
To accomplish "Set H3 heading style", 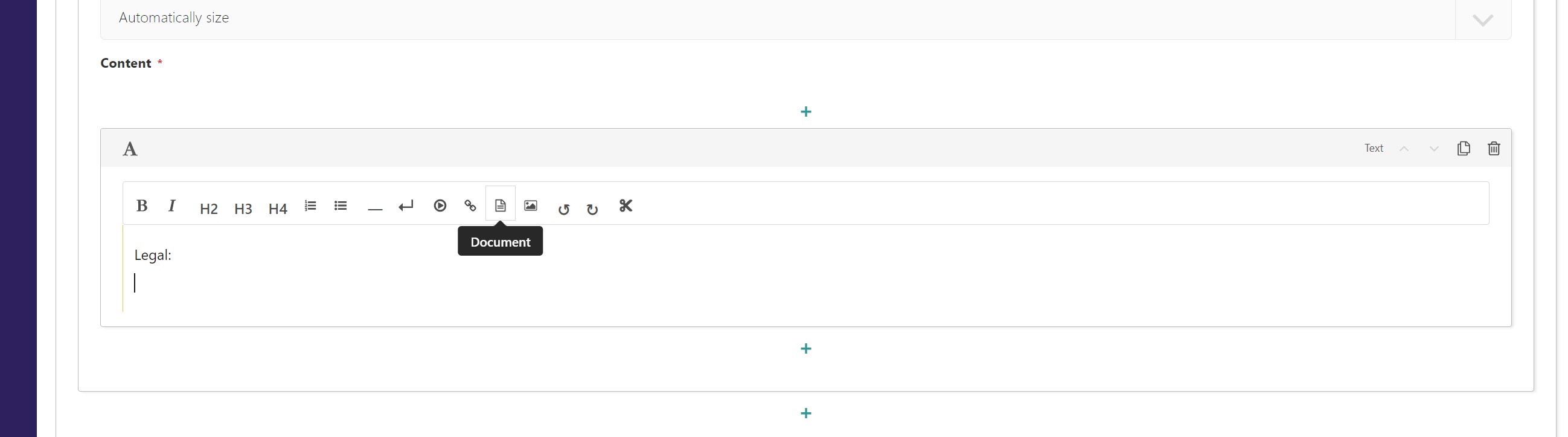I will click(x=243, y=209).
